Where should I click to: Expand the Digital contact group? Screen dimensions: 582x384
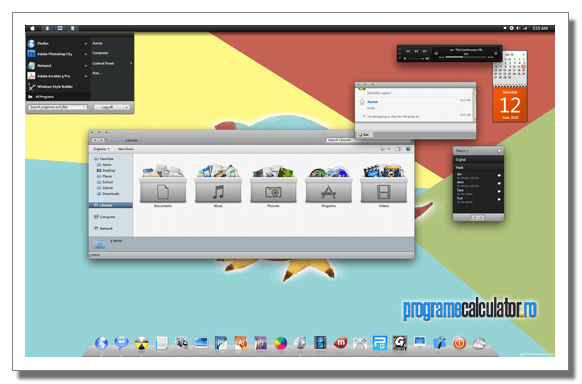[x=478, y=160]
